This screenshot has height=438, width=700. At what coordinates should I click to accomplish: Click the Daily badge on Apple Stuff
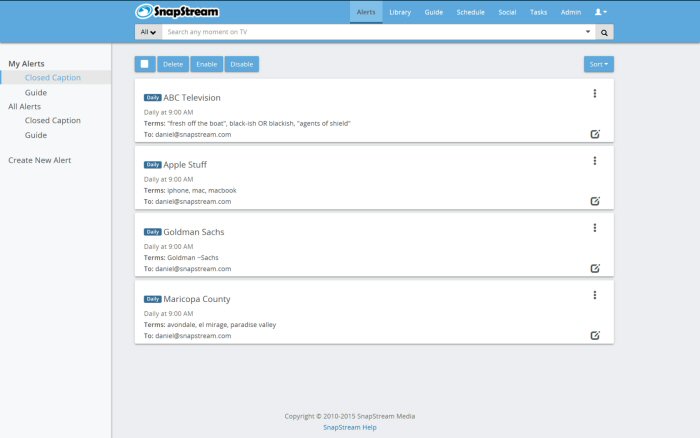click(153, 165)
